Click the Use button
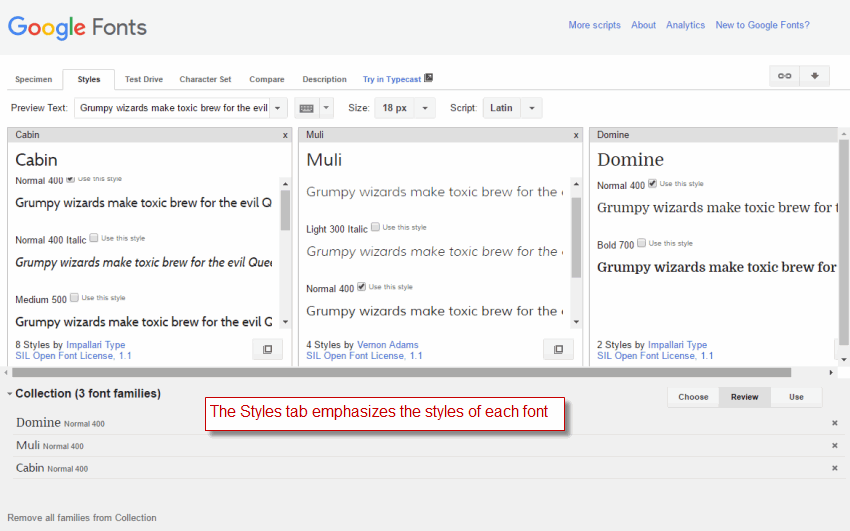The width and height of the screenshot is (850, 531). coord(796,397)
